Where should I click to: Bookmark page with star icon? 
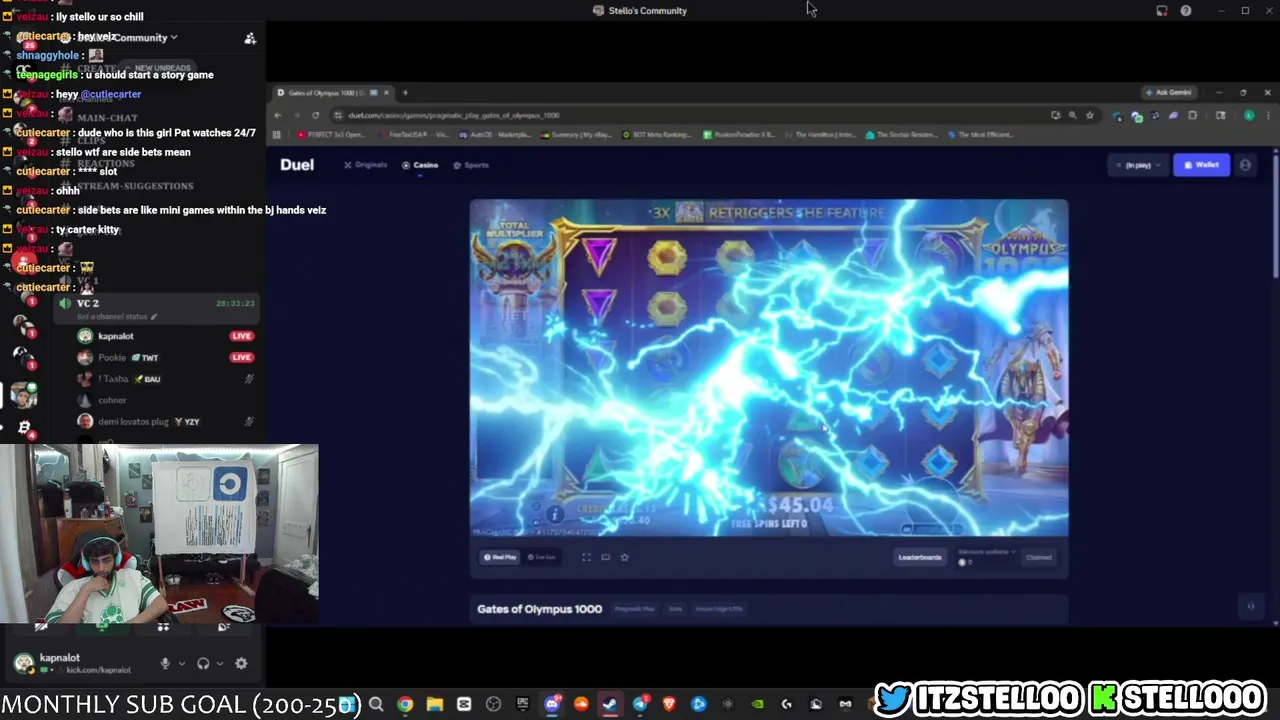[x=1090, y=115]
